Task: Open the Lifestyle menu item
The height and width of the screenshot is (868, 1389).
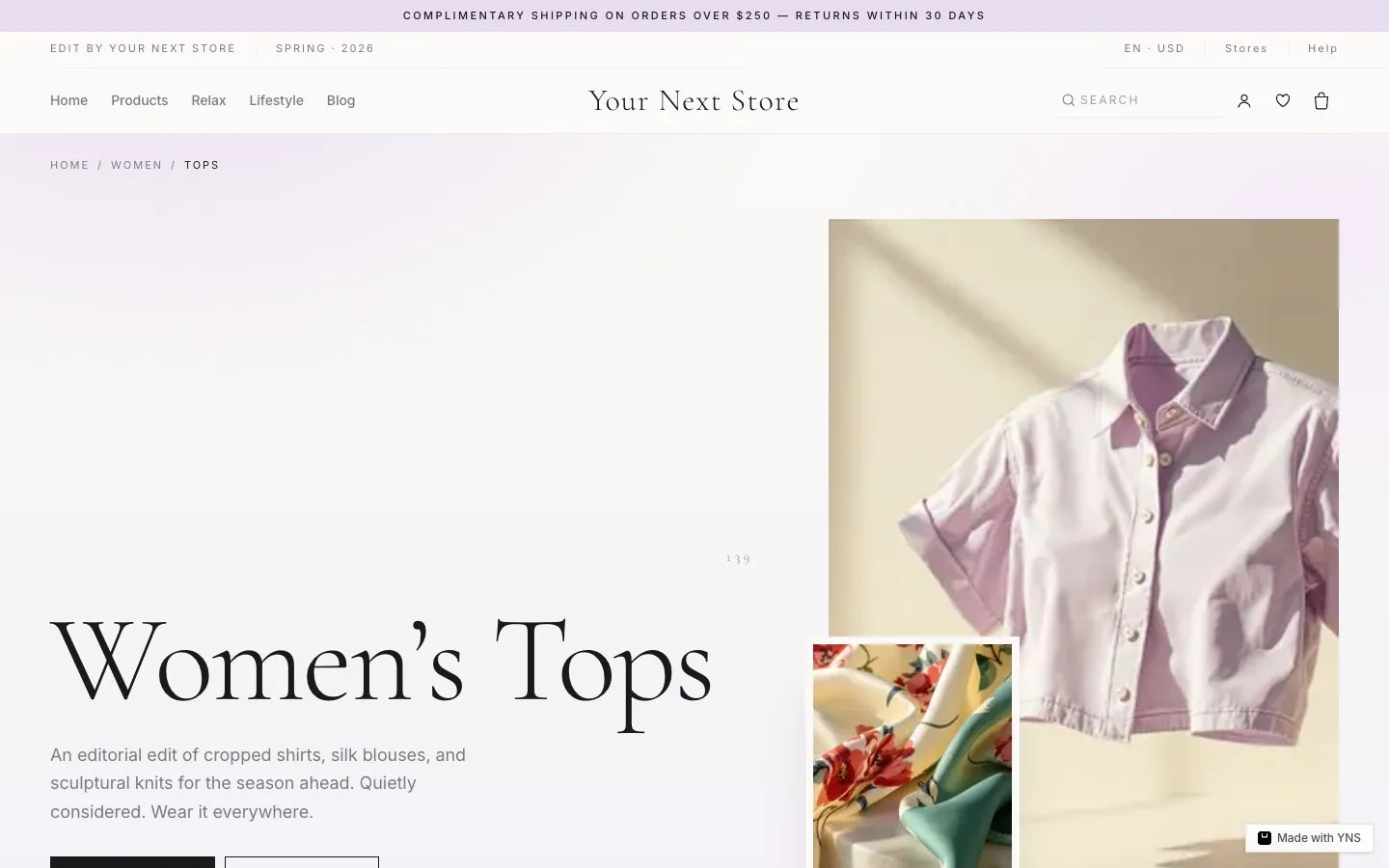Action: point(276,100)
